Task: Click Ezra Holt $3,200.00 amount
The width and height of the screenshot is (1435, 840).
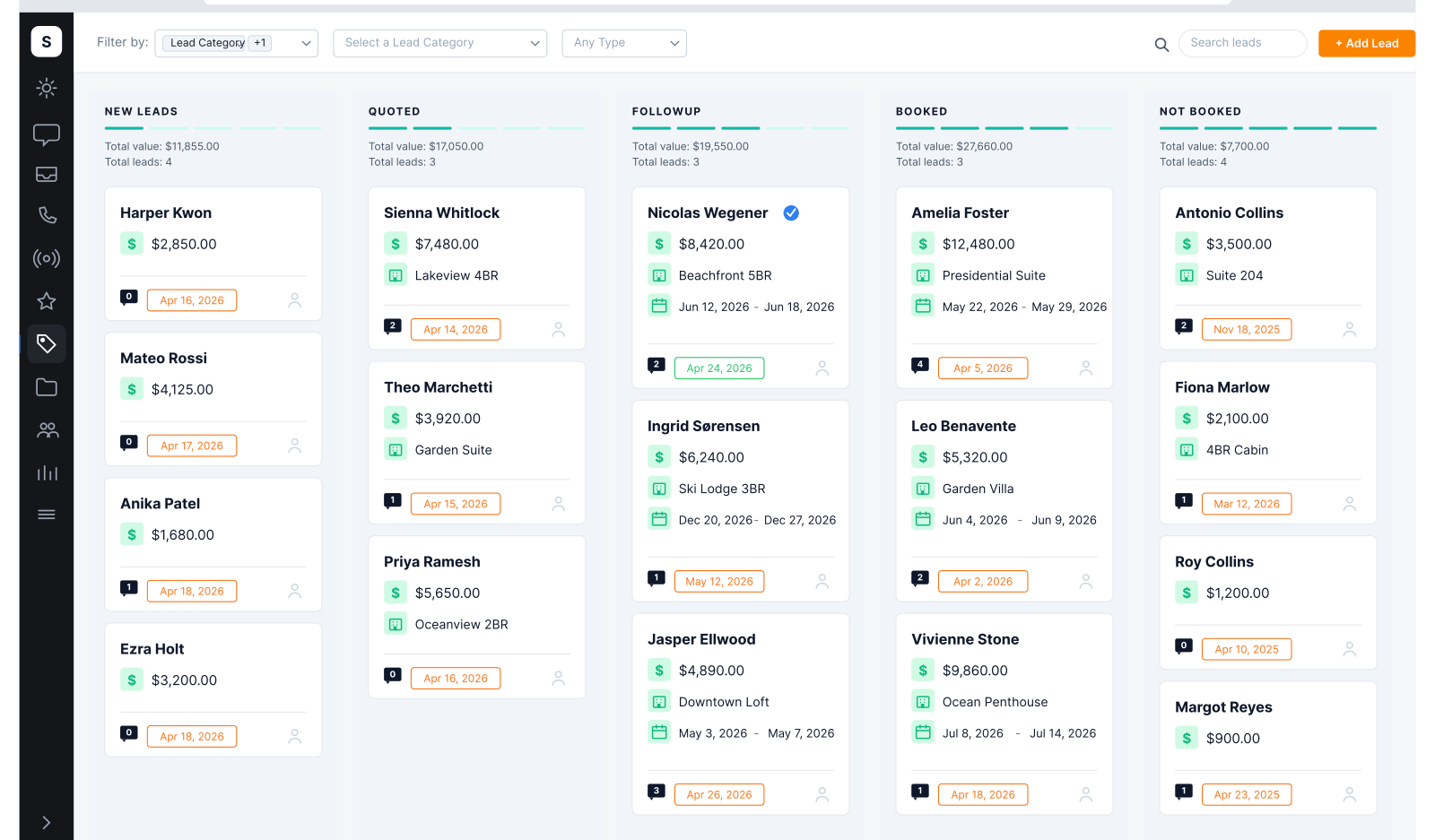Action: pyautogui.click(x=184, y=680)
